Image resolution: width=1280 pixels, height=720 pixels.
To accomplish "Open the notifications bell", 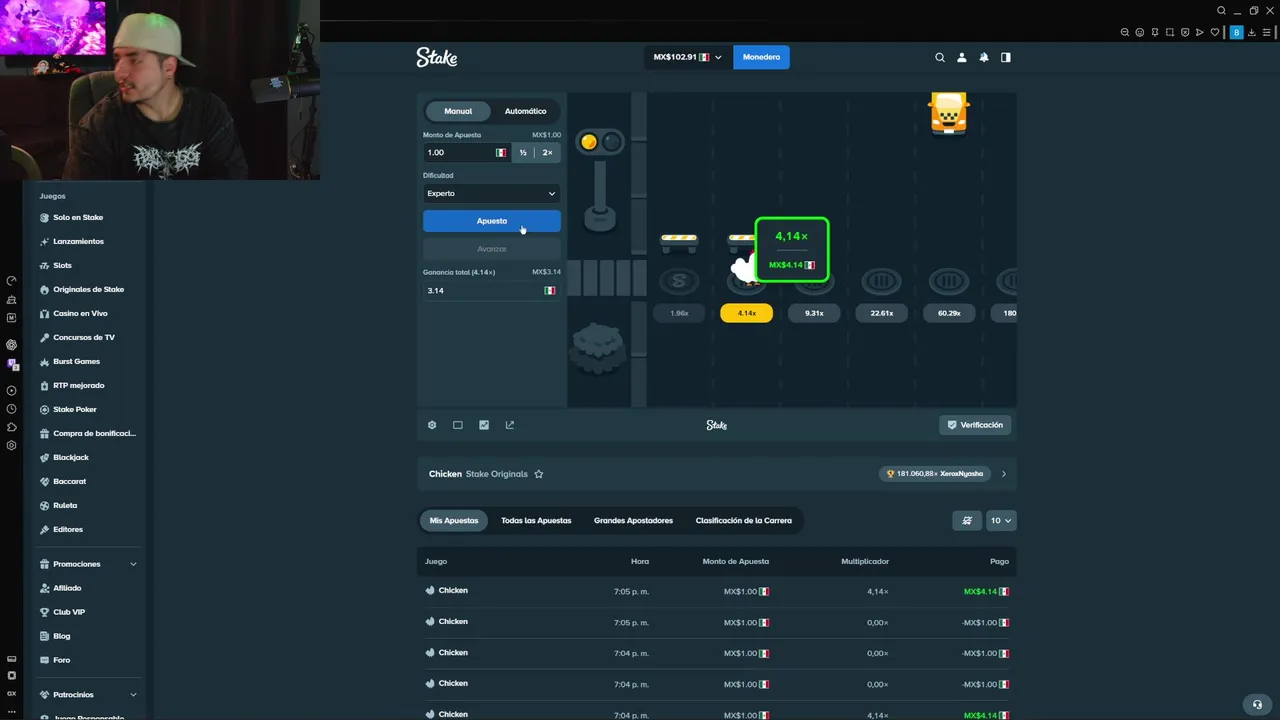I will click(984, 57).
